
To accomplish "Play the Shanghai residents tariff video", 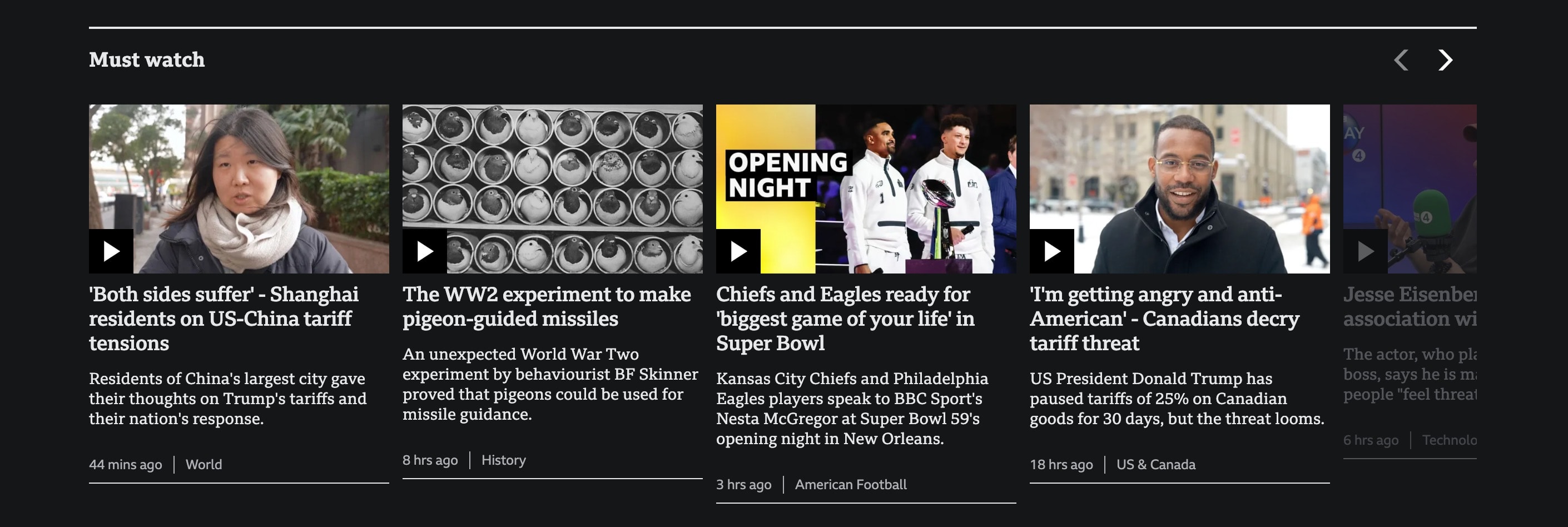I will click(110, 250).
